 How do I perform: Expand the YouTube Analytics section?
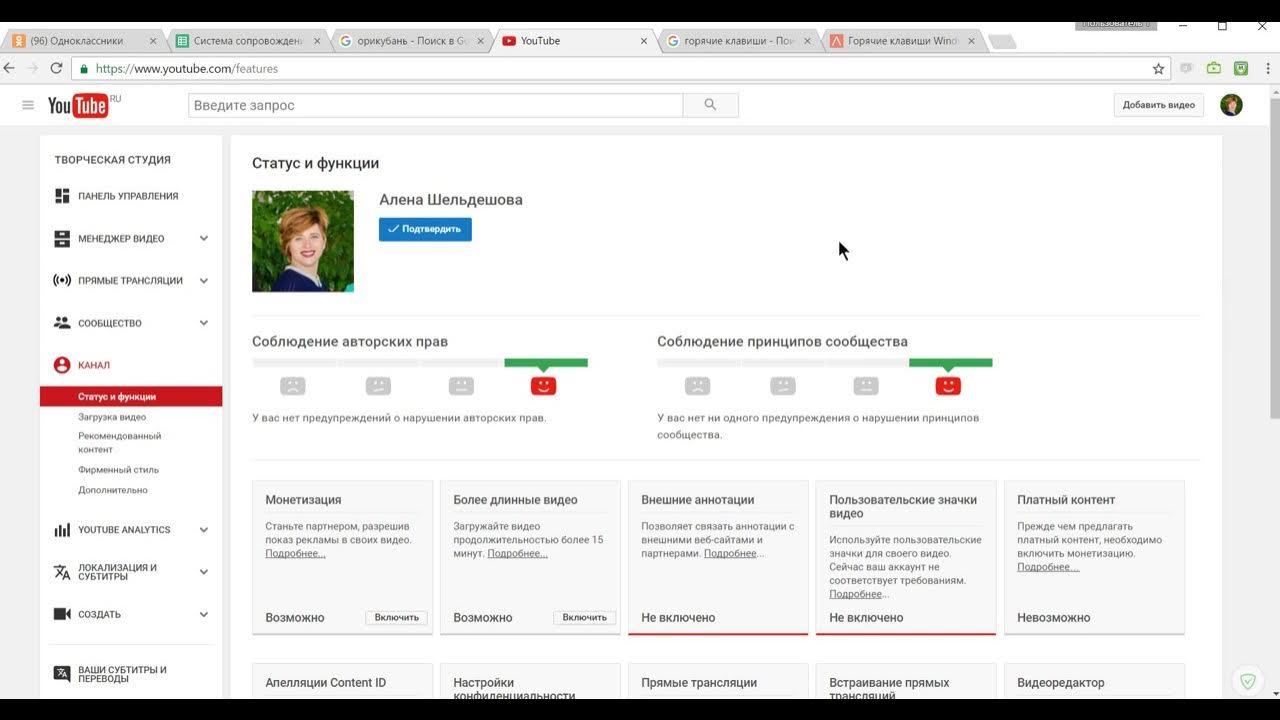tap(204, 530)
